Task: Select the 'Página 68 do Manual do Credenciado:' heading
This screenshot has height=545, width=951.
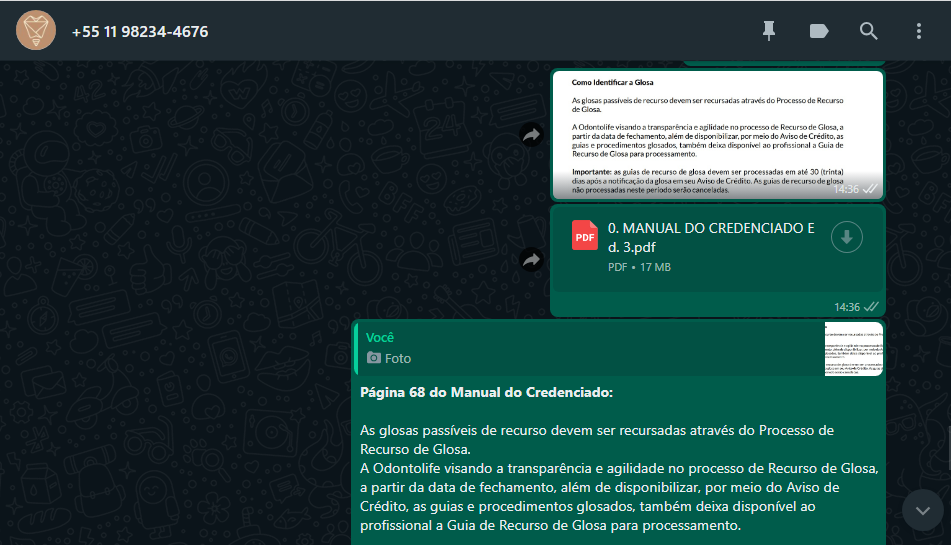Action: click(486, 392)
